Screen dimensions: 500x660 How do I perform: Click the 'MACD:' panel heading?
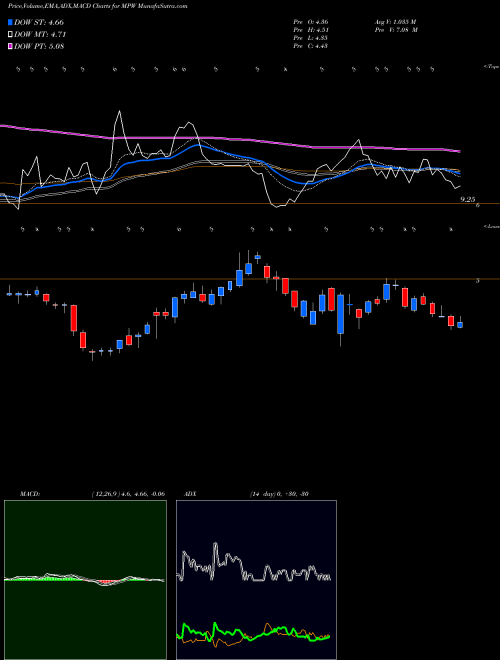point(30,494)
